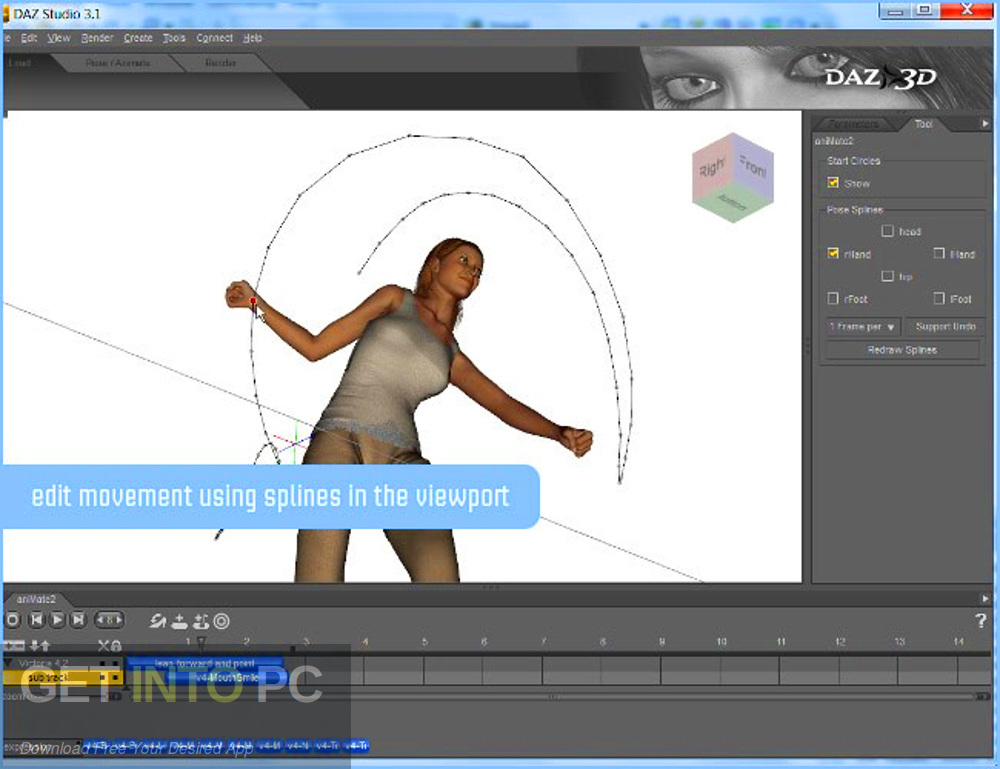This screenshot has width=1000, height=769.
Task: Click the up/down arrows track order icon
Action: point(40,645)
